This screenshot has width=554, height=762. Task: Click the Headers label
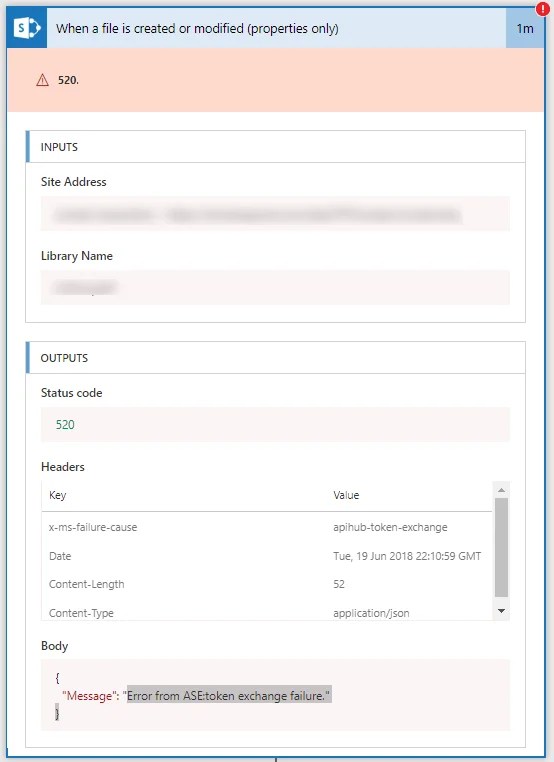pyautogui.click(x=63, y=467)
